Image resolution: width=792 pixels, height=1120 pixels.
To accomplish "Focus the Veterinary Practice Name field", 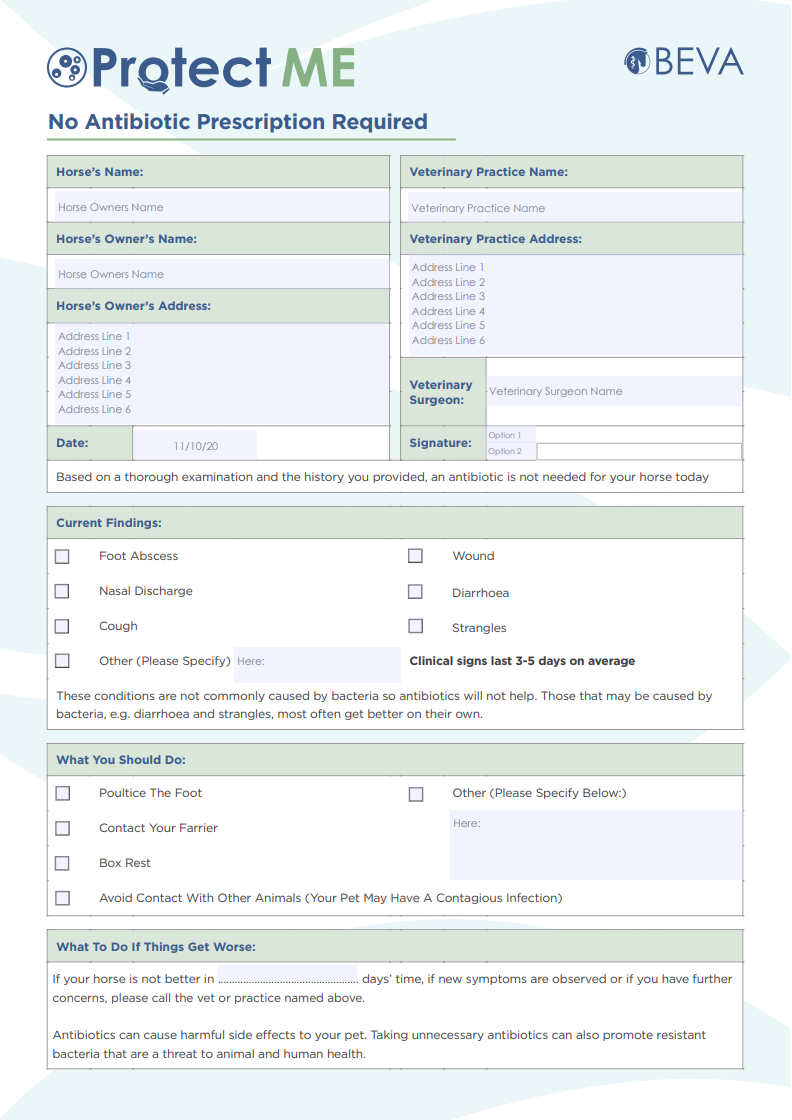I will [574, 208].
